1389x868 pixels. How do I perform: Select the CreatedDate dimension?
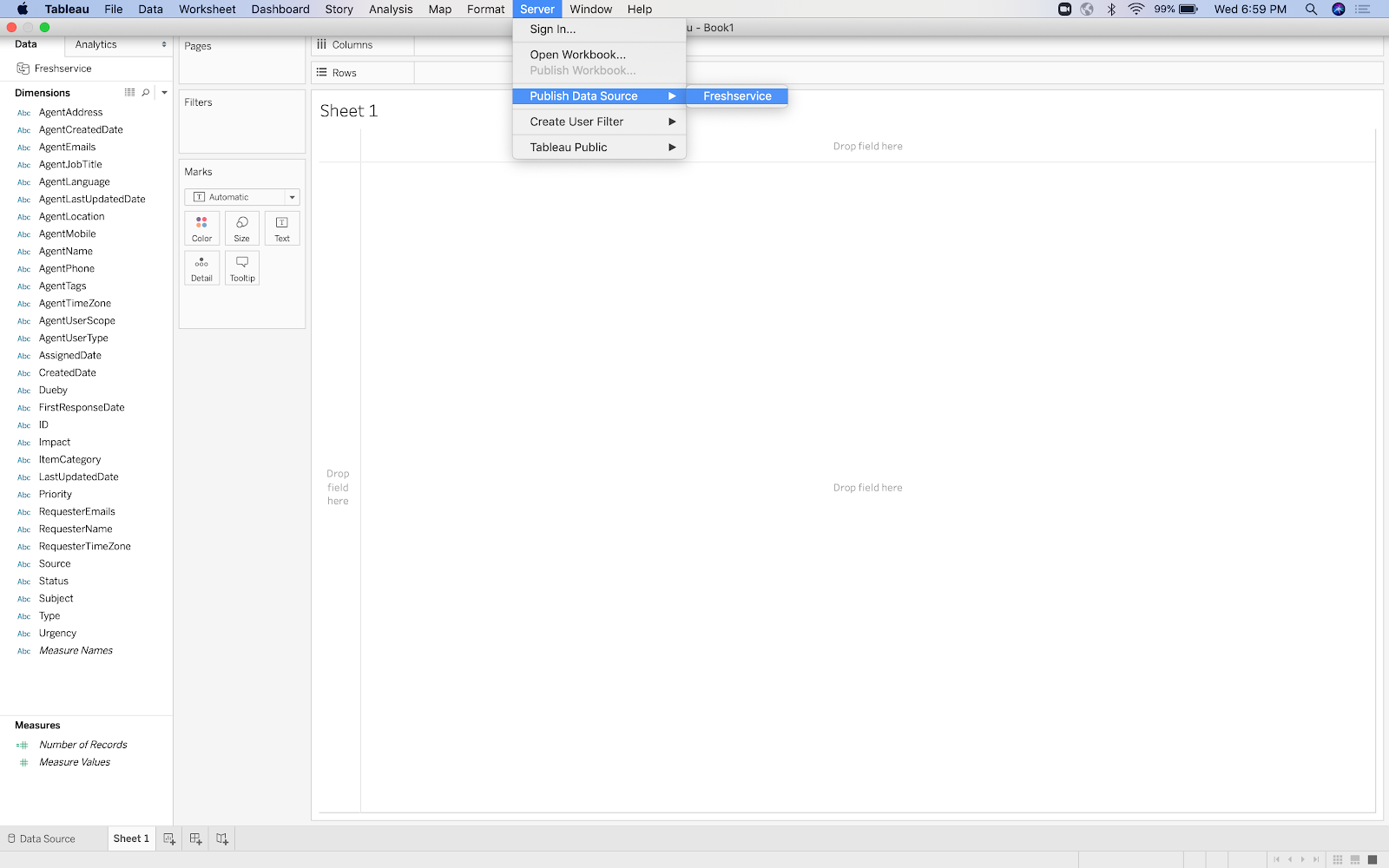68,373
